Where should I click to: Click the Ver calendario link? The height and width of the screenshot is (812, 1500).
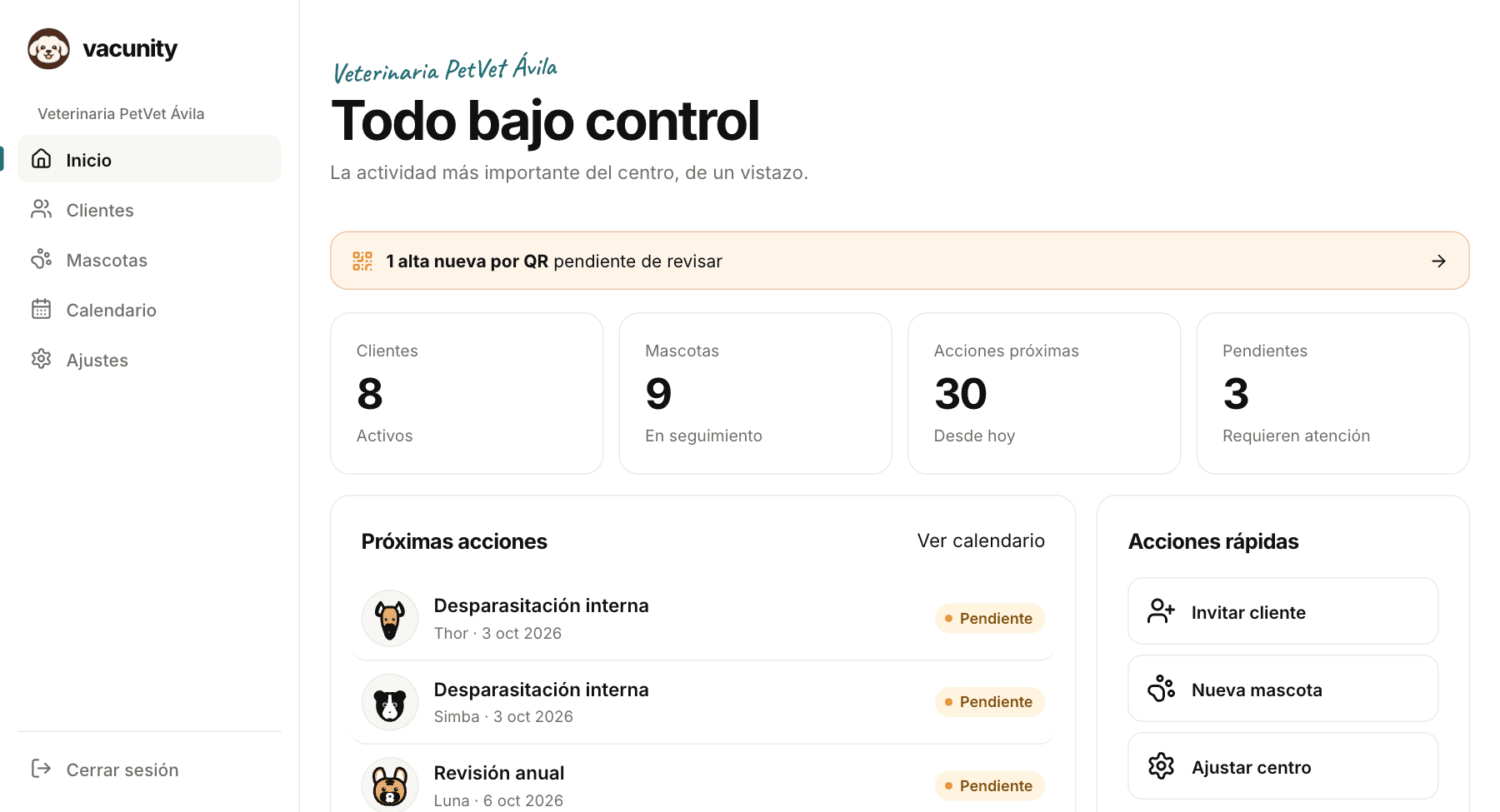981,541
